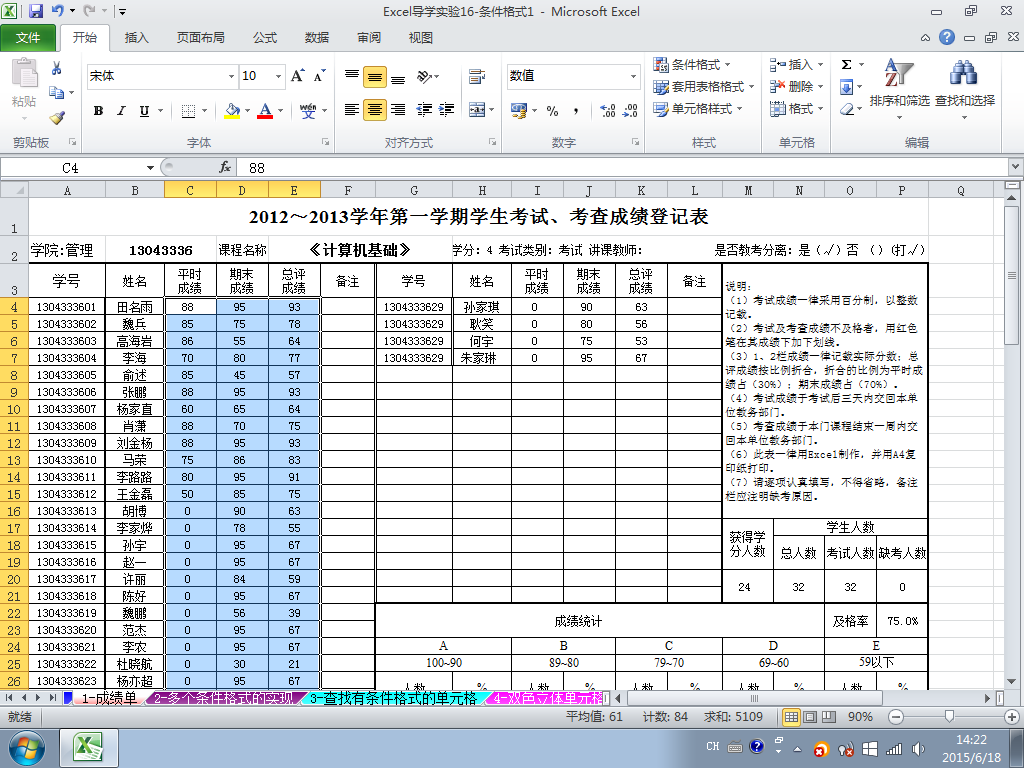Open the number format dropdown
1024x768 pixels.
point(633,76)
